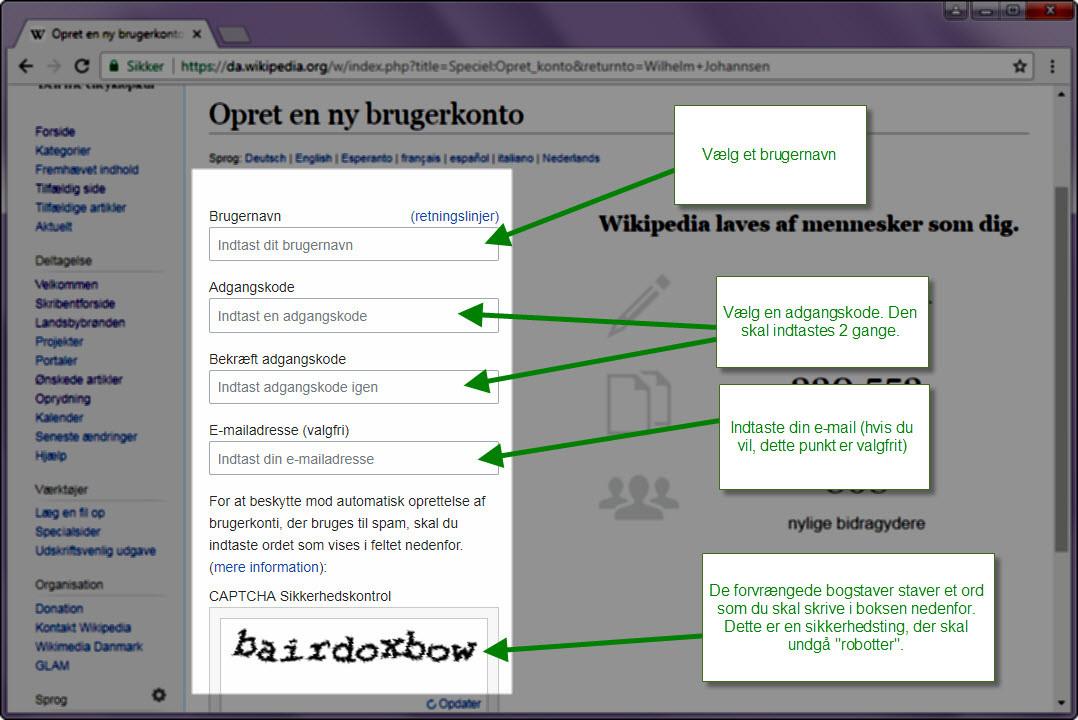Screen dimensions: 1078x720
Task: Open Hjælp in the sidebar
Action: point(51,456)
